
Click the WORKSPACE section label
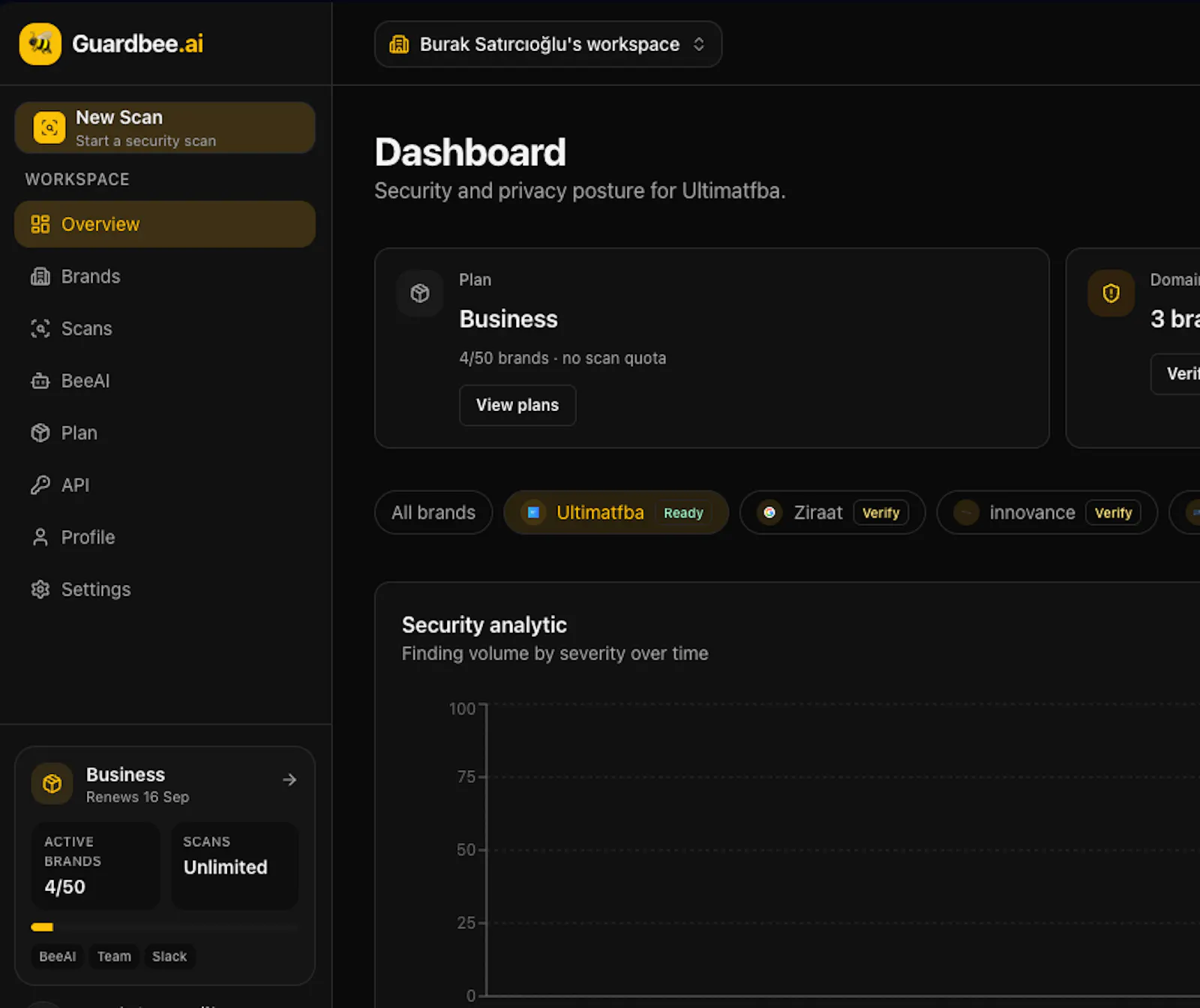point(77,179)
